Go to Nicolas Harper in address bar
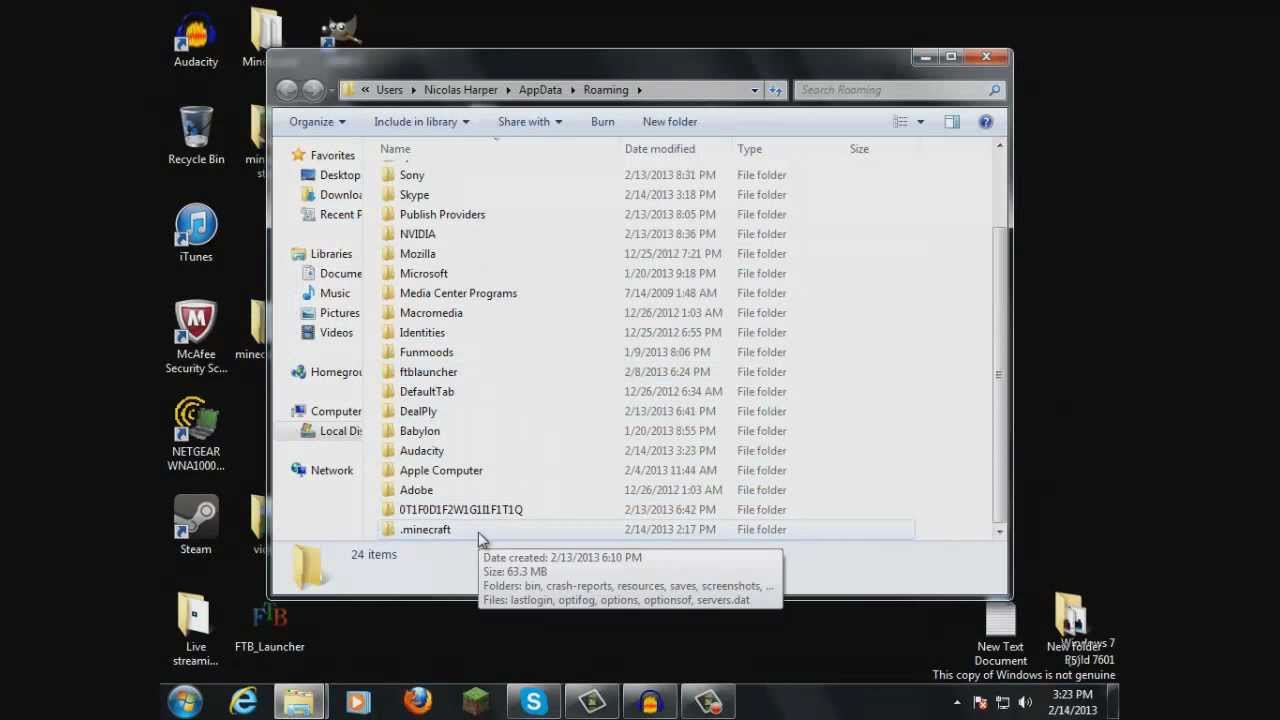 [x=460, y=90]
